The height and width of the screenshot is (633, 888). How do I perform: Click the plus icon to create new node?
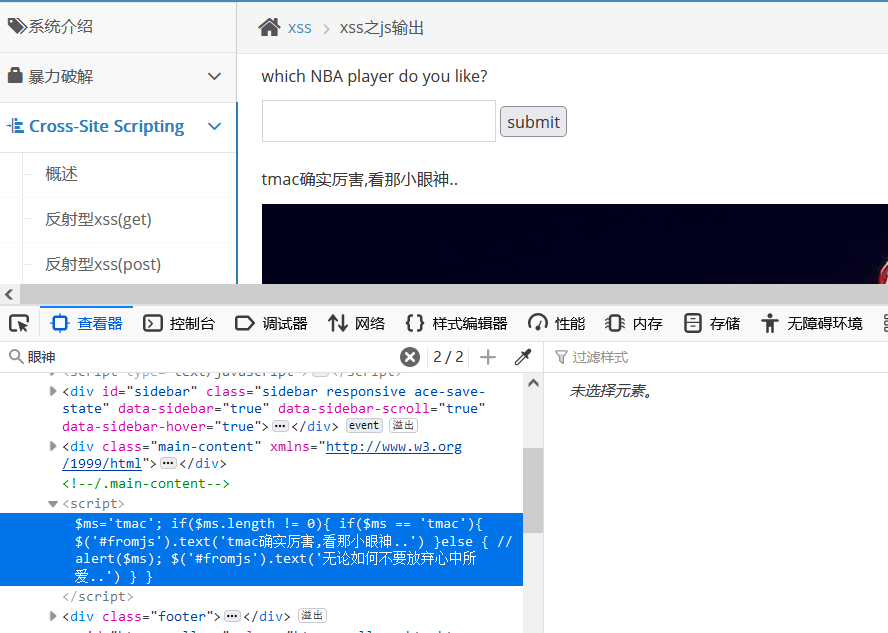click(488, 357)
